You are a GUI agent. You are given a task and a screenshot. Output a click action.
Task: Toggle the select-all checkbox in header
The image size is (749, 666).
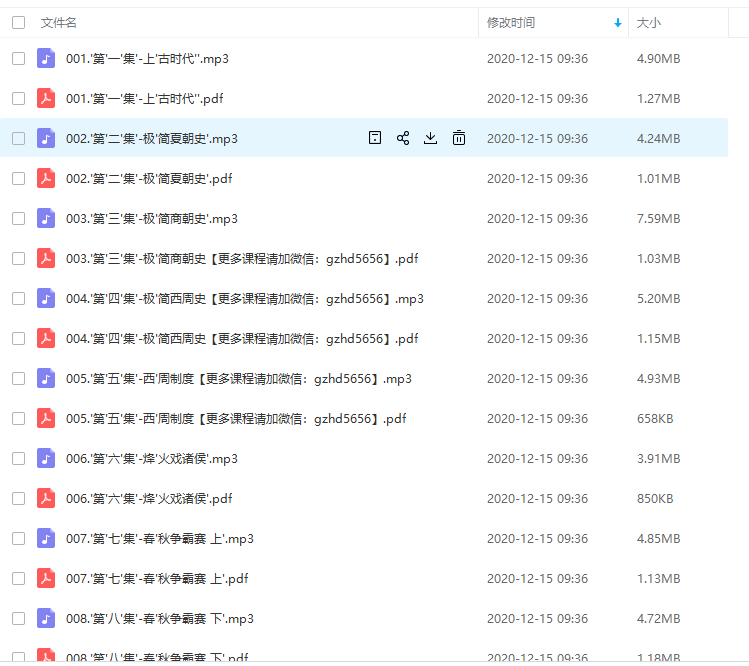18,22
